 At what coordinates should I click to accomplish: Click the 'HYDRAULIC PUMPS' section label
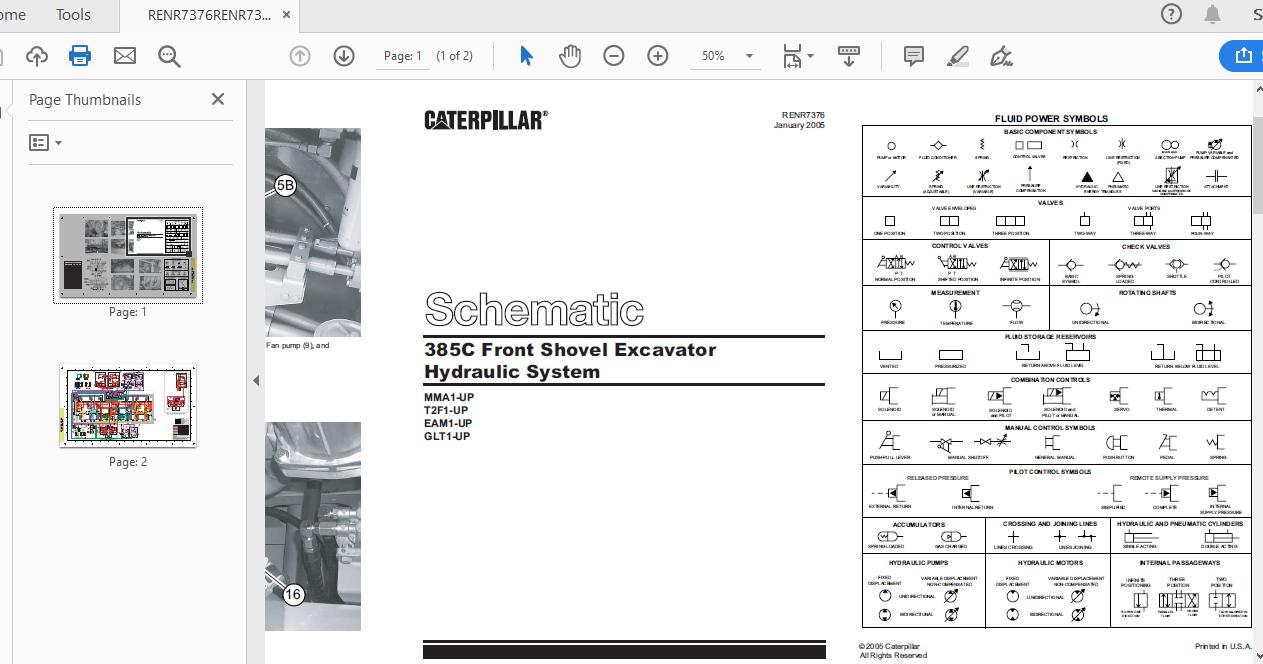(919, 563)
